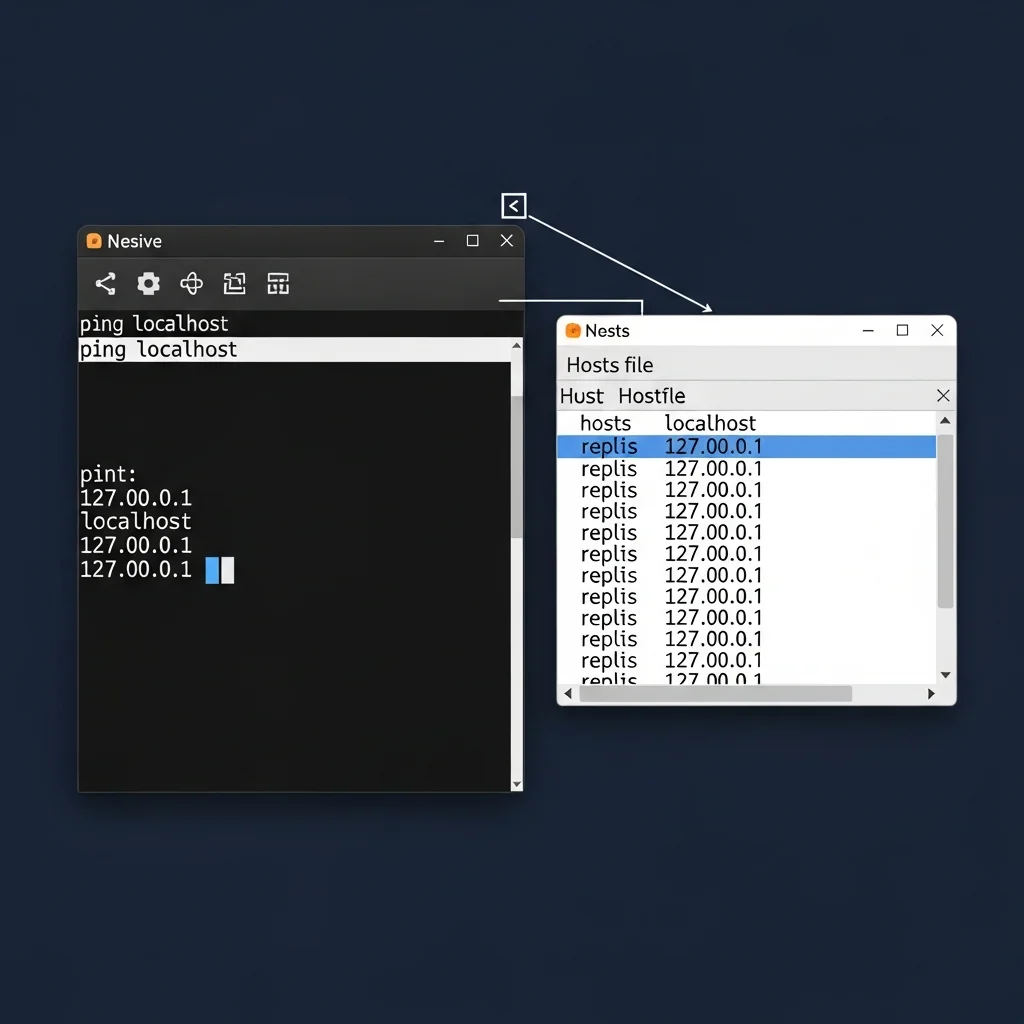Open the Hostfile tab header

[651, 395]
